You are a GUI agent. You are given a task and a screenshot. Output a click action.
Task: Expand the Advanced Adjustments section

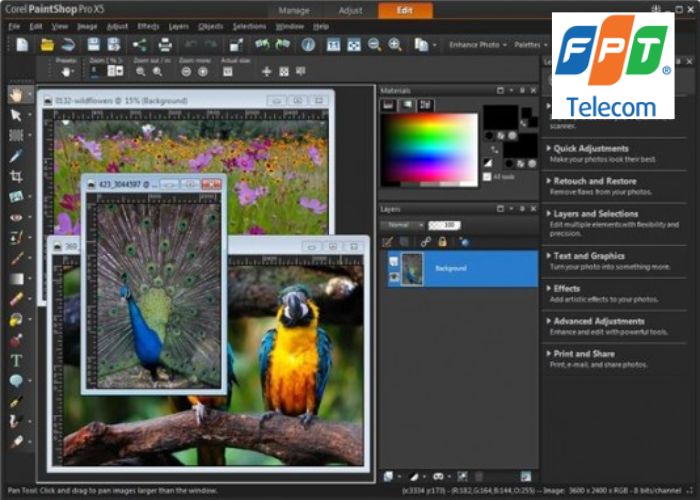(x=599, y=321)
